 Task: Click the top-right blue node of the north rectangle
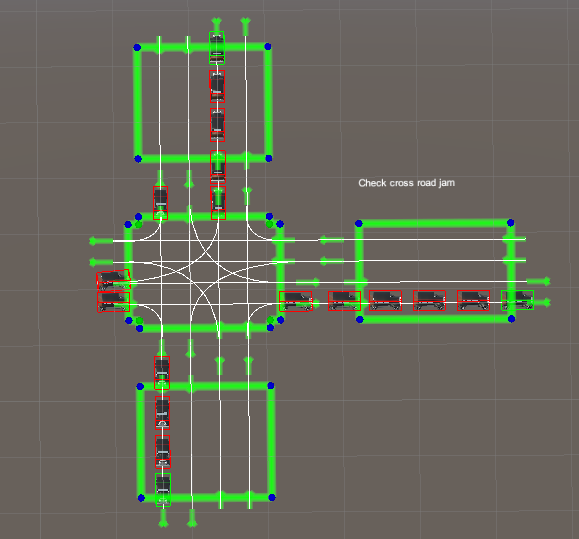tap(268, 47)
